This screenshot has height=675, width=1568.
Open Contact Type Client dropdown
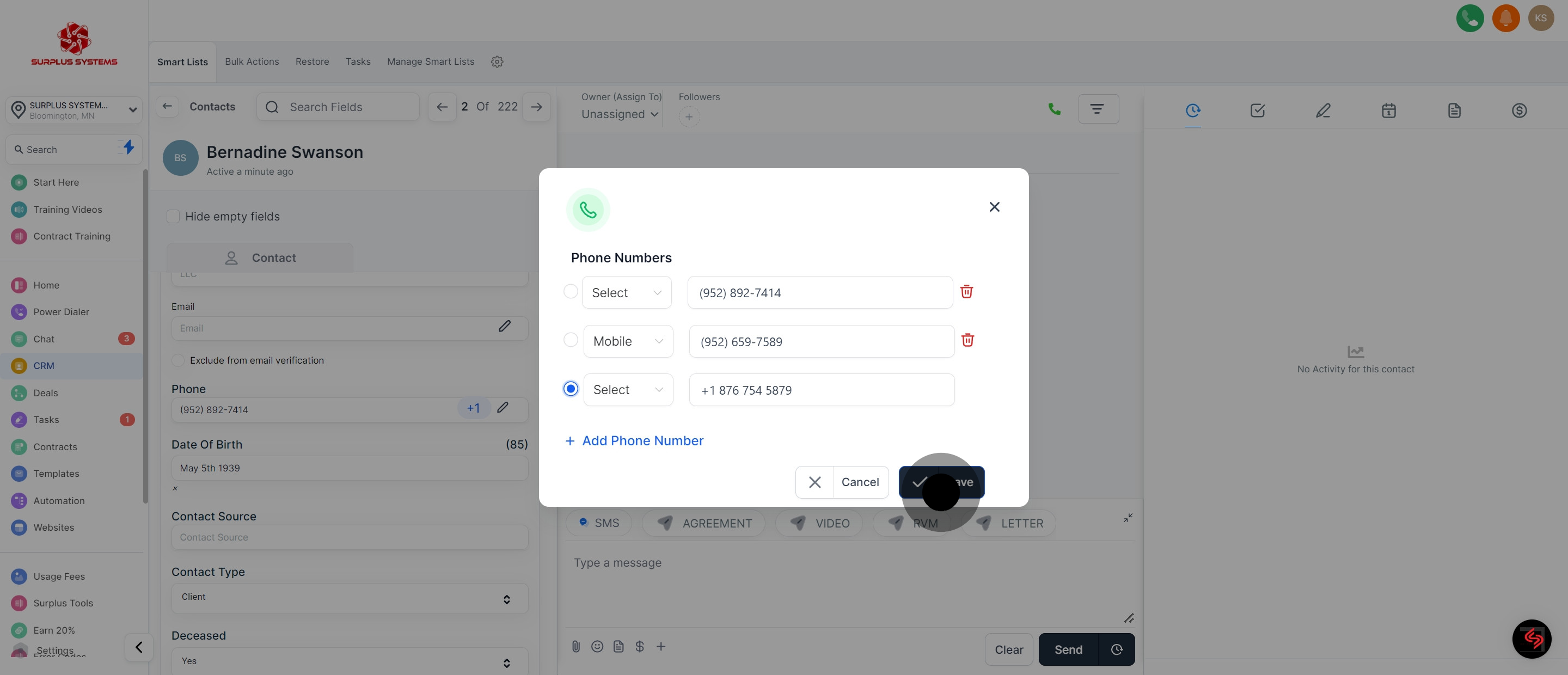(x=349, y=598)
